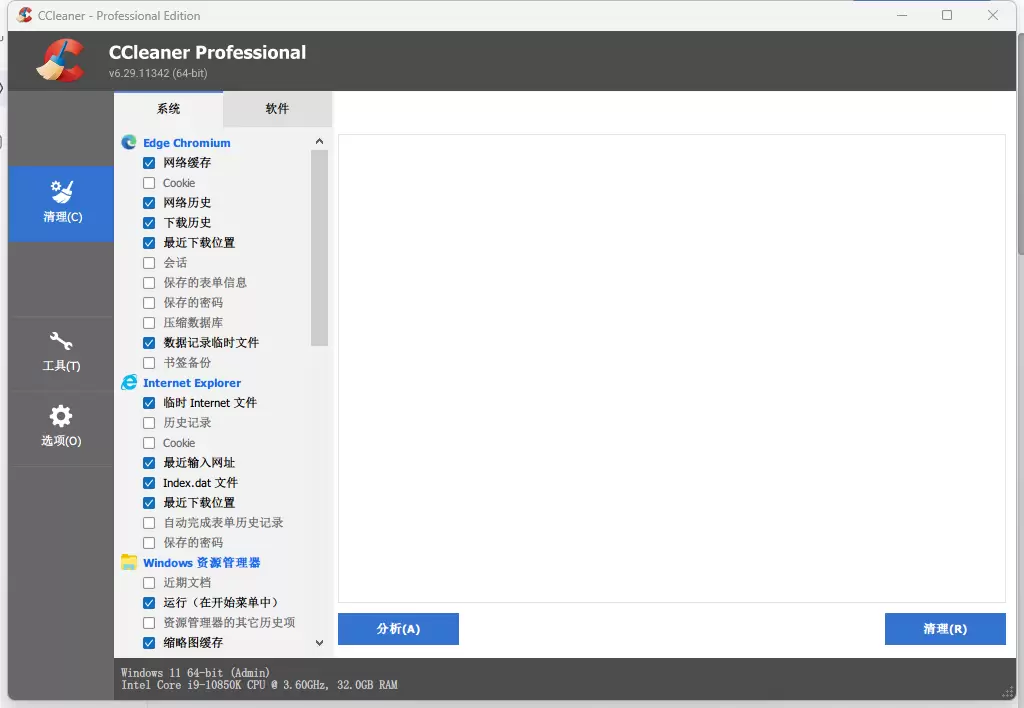The image size is (1024, 708).
Task: Uncheck Index.dat 文件 checkbox
Action: [x=149, y=483]
